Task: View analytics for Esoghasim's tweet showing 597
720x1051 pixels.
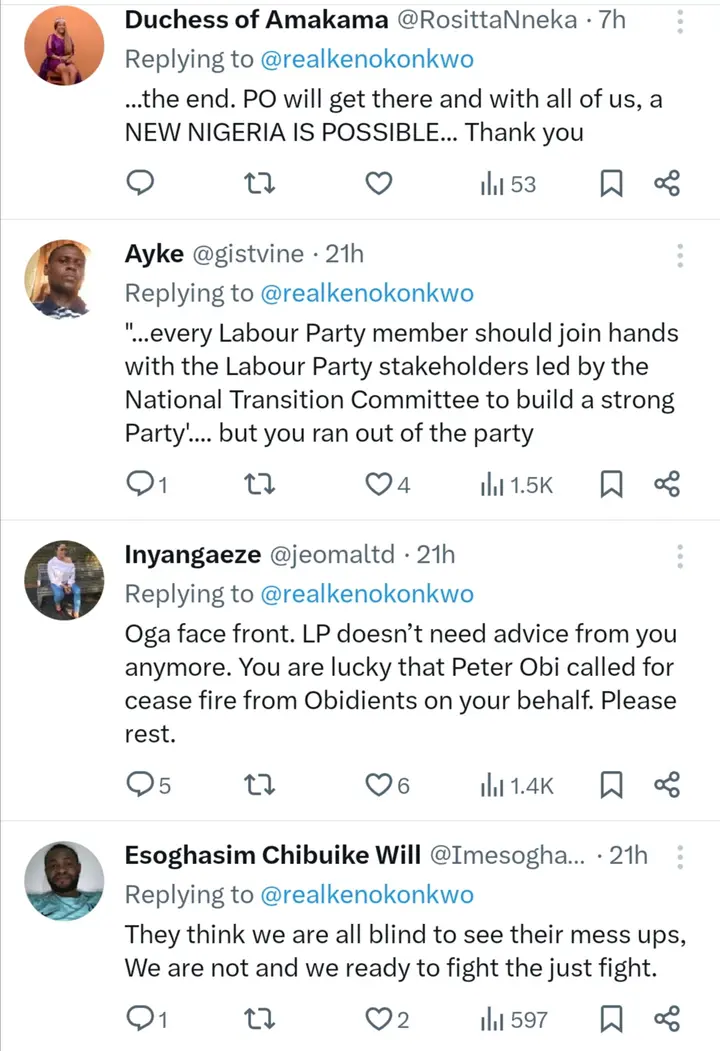Action: pyautogui.click(x=514, y=1019)
